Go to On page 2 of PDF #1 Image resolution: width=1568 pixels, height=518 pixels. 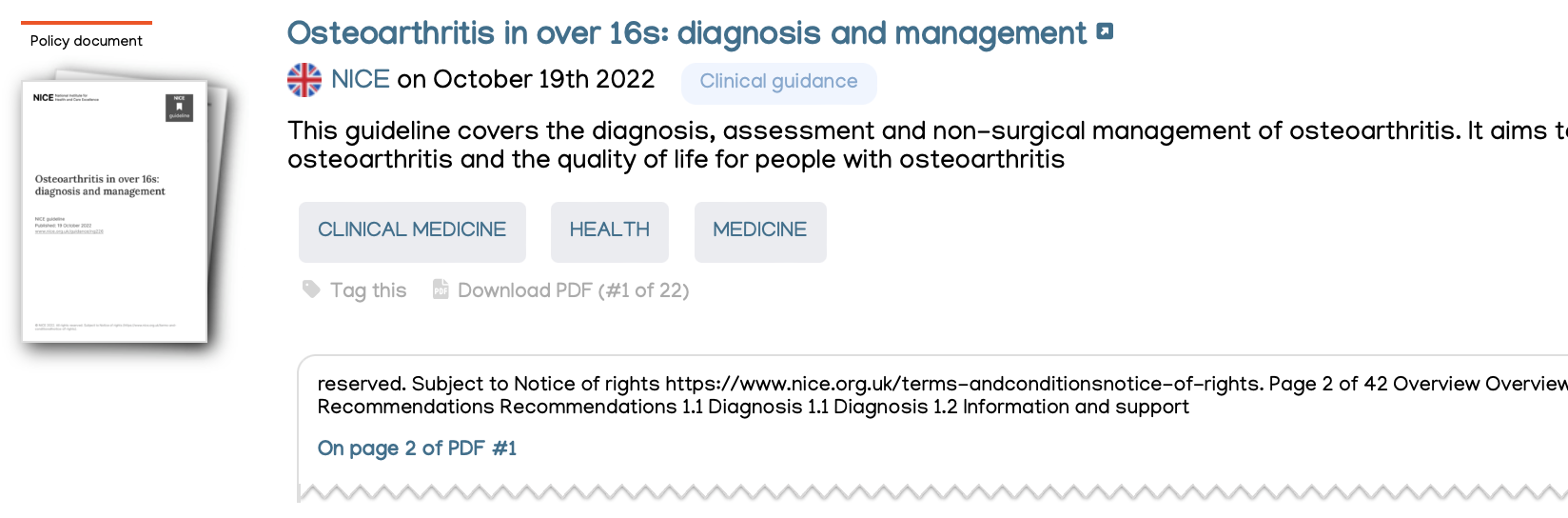[x=417, y=448]
